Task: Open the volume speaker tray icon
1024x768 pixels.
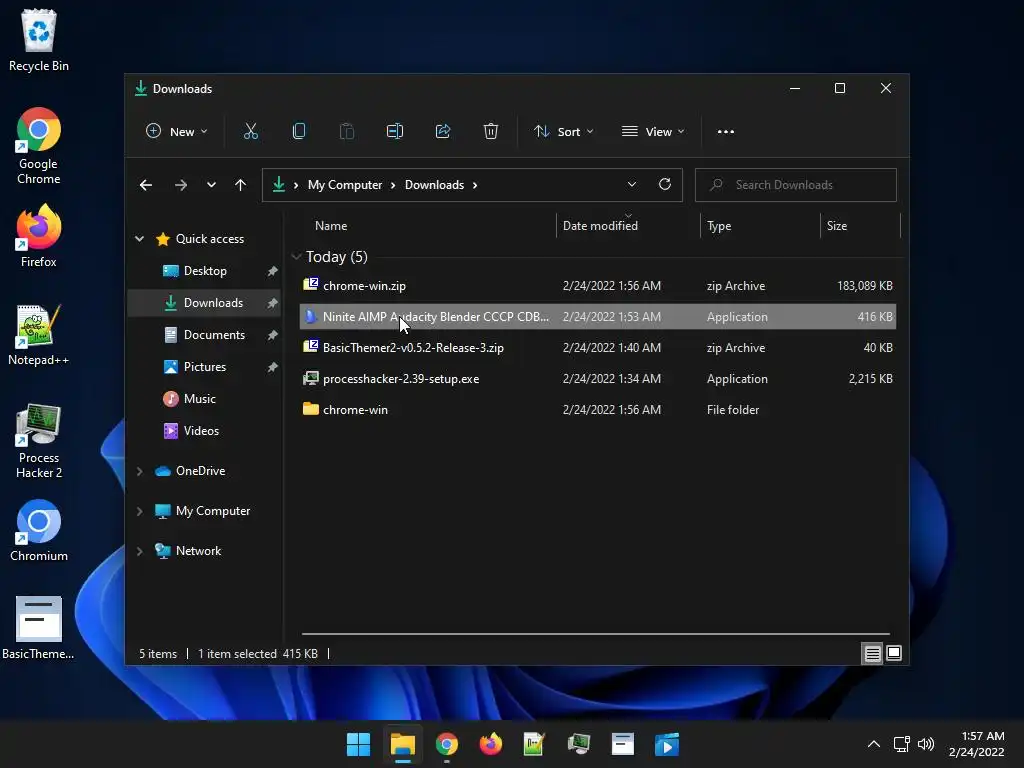Action: click(x=926, y=744)
